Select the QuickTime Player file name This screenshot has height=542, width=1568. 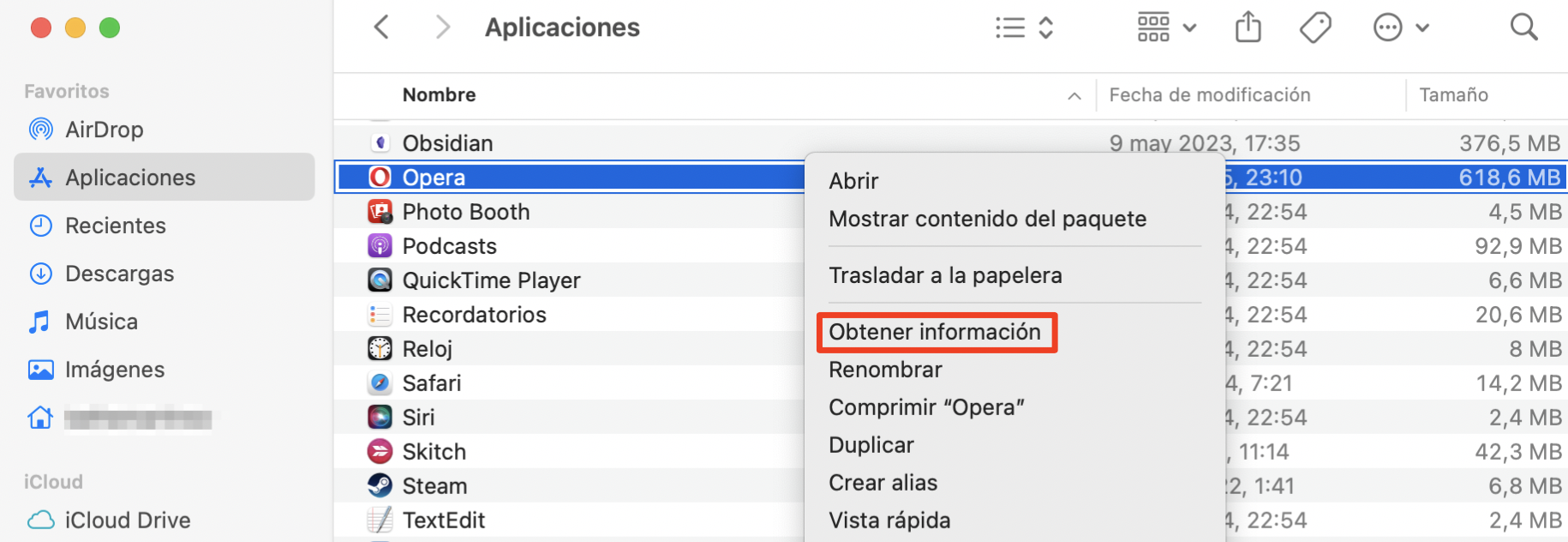pos(492,280)
